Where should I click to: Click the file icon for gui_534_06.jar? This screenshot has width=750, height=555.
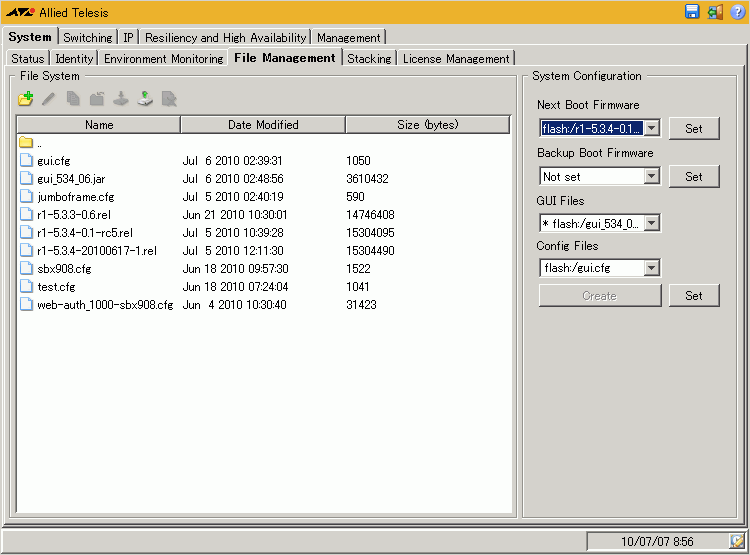26,178
